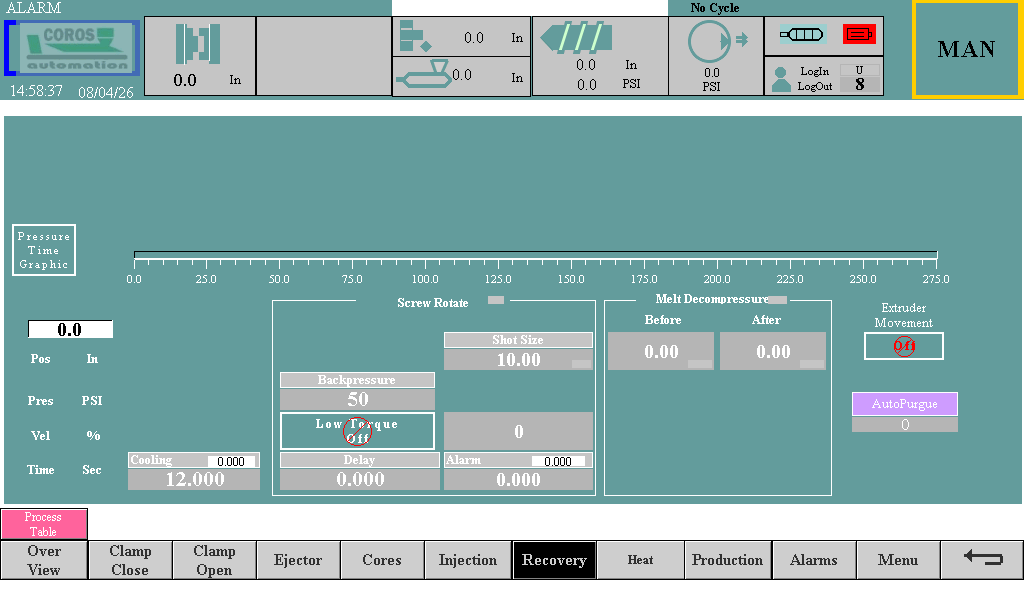Click the user login person icon
1024x600 pixels.
click(x=782, y=79)
